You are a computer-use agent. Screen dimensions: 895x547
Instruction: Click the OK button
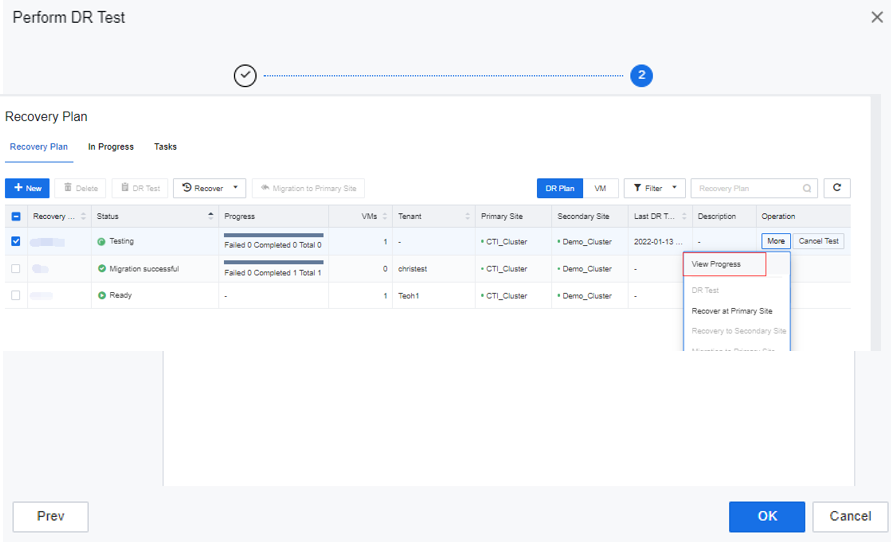(x=767, y=517)
